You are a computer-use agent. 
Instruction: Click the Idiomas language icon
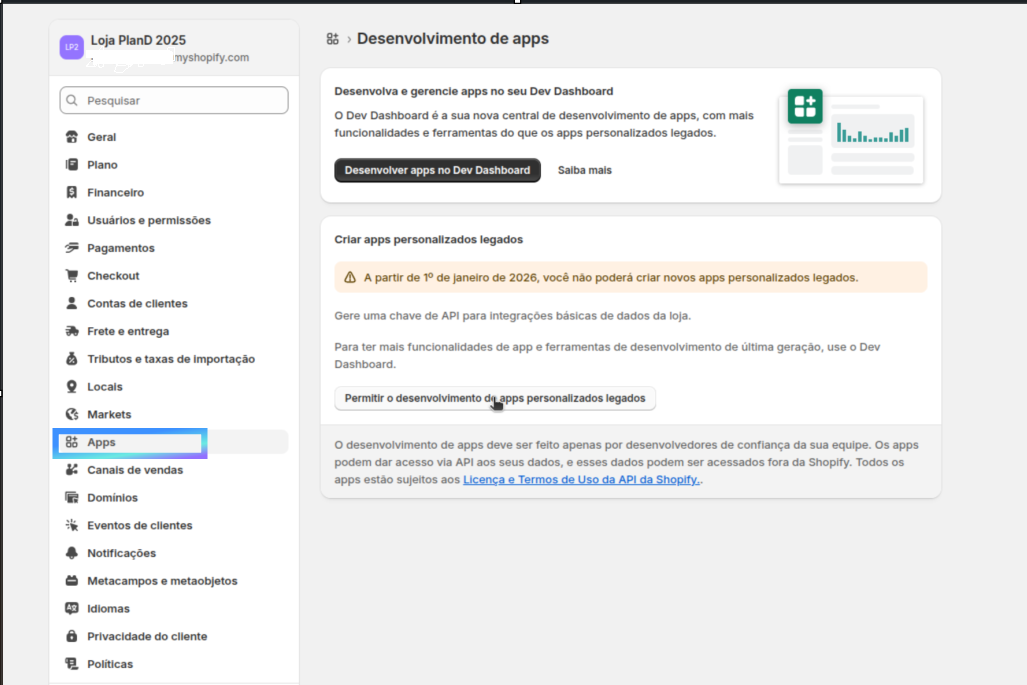coord(71,608)
